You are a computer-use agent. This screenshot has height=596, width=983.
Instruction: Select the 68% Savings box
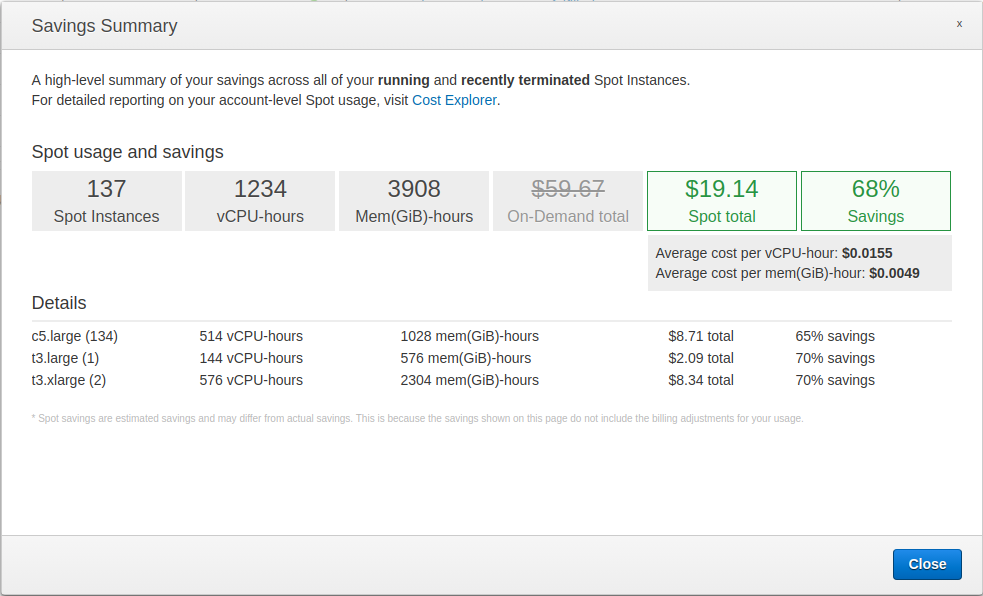(x=875, y=201)
